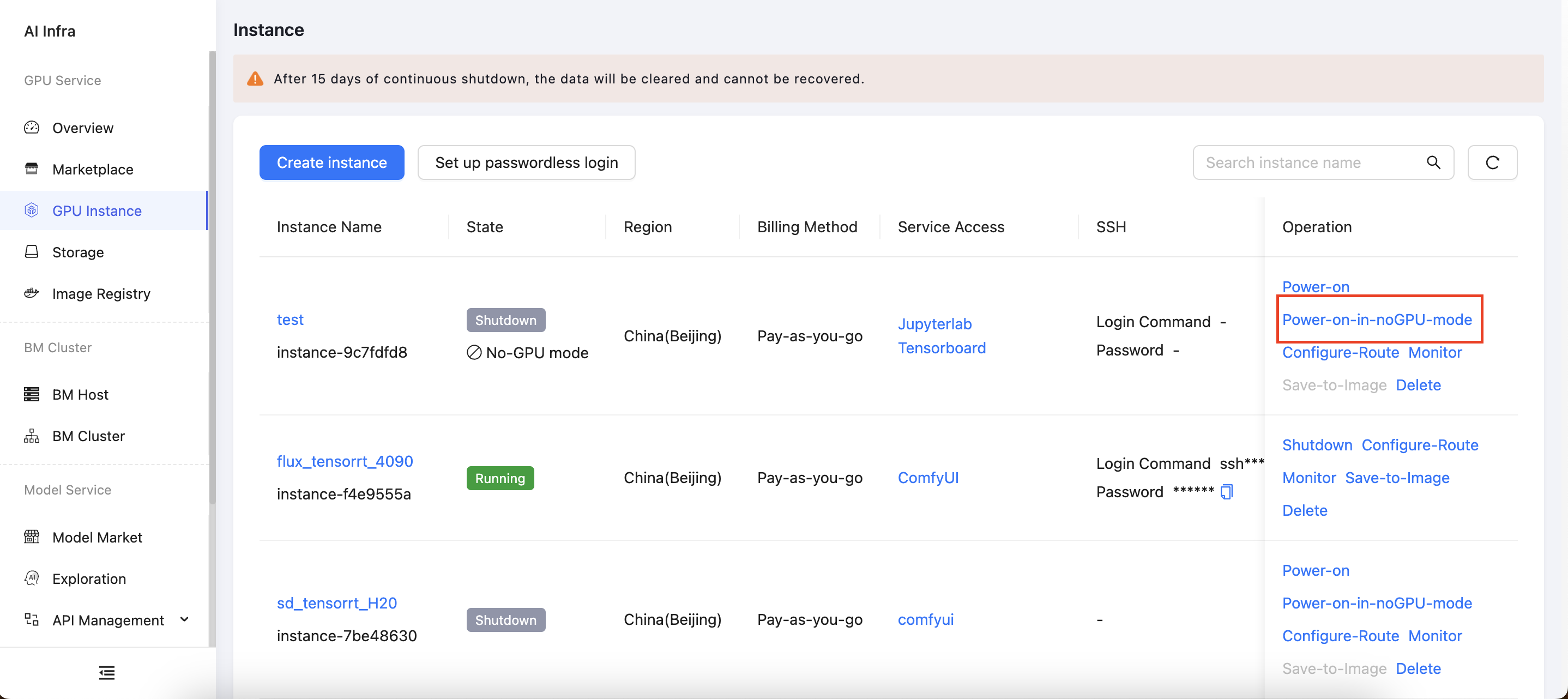Click the BM Host server icon
Viewport: 1568px width, 699px height.
point(32,394)
